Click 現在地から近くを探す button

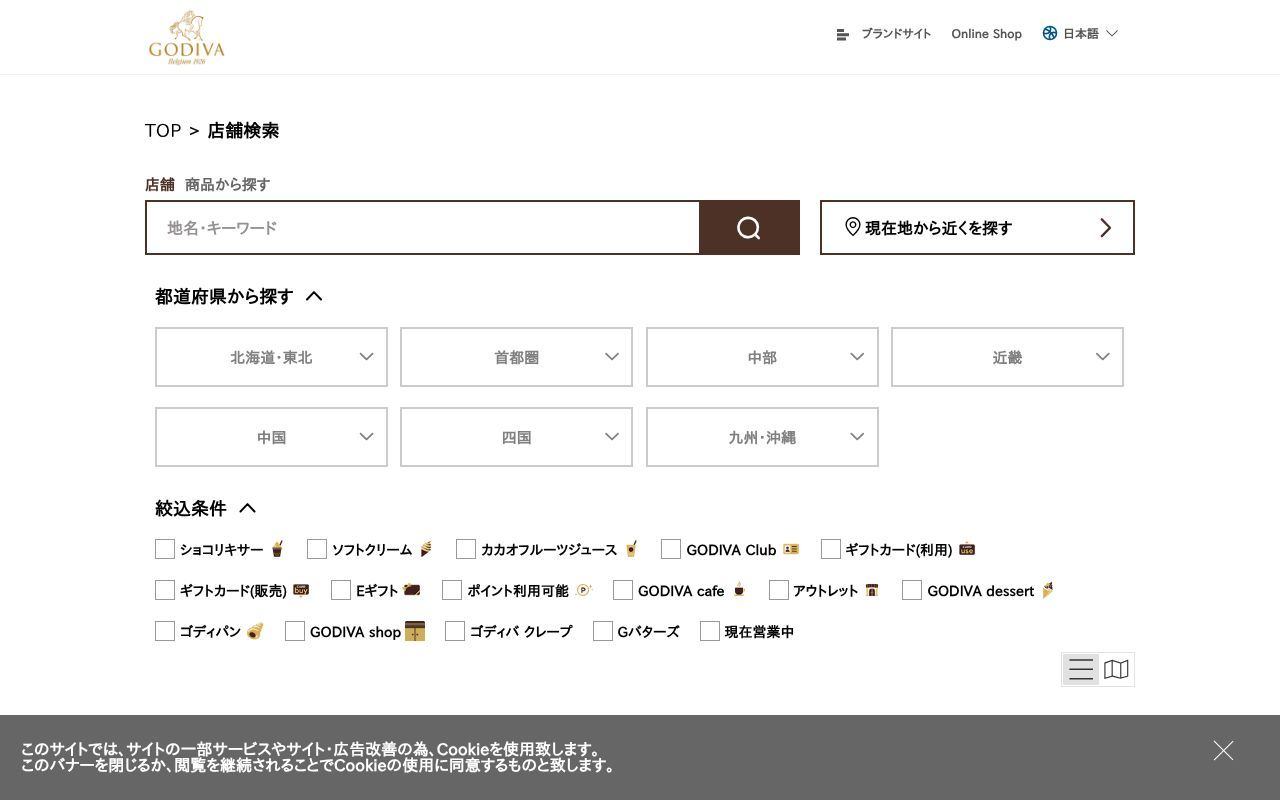977,228
